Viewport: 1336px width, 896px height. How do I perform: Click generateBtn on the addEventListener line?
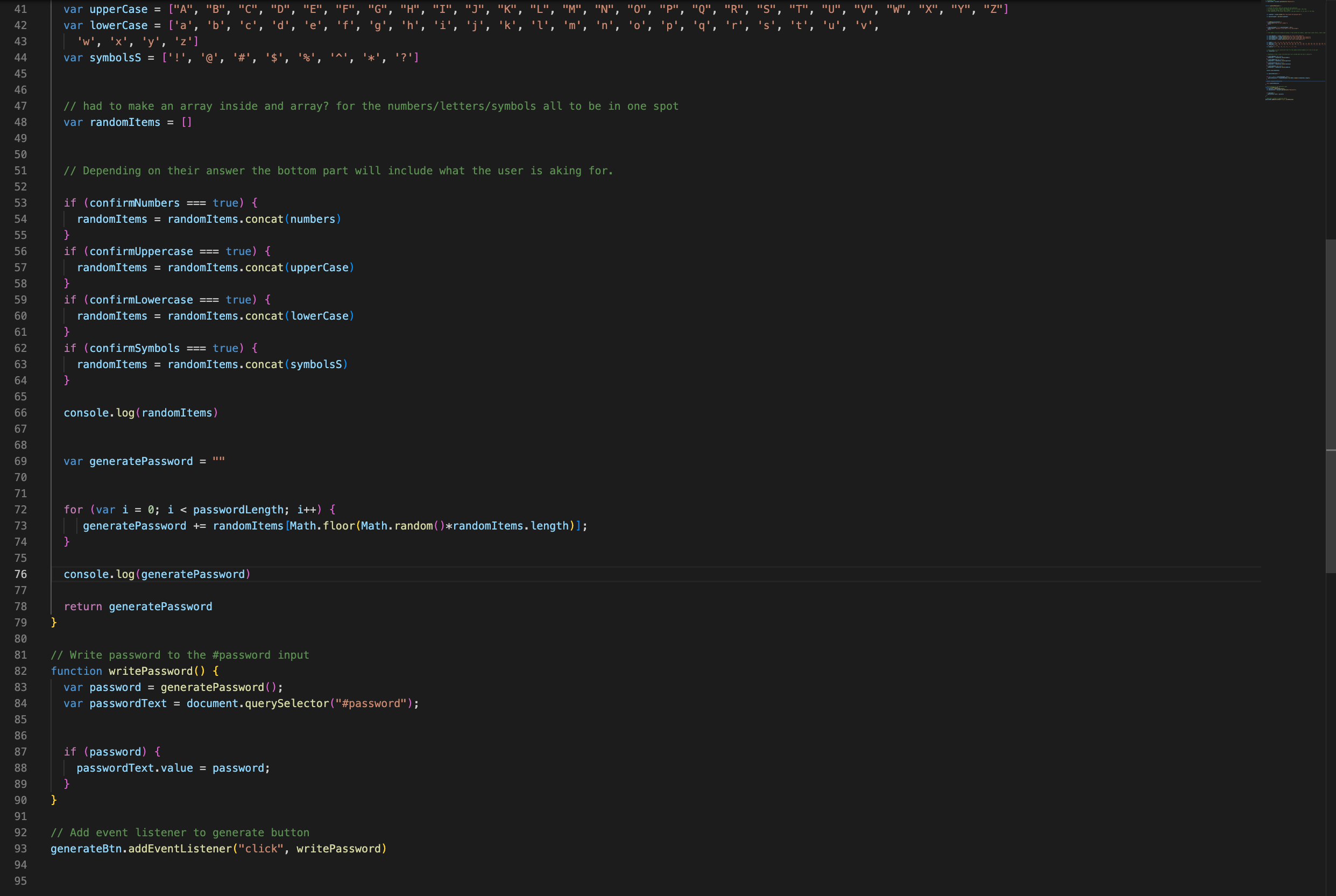coord(86,849)
